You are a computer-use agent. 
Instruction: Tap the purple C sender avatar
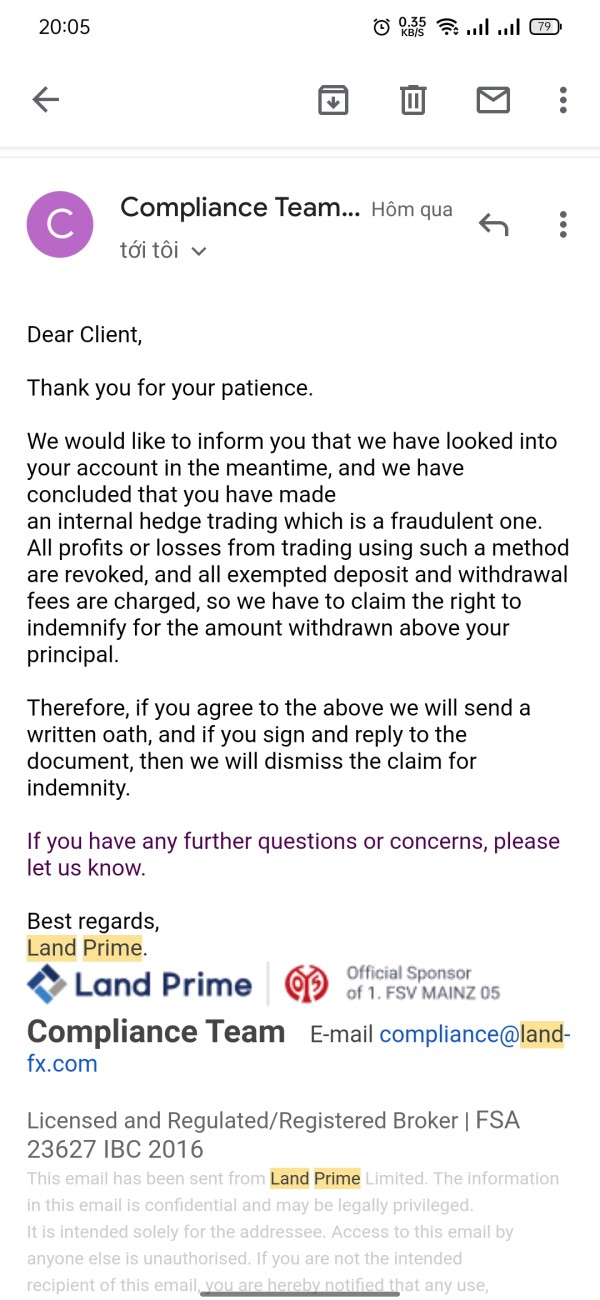(x=60, y=225)
